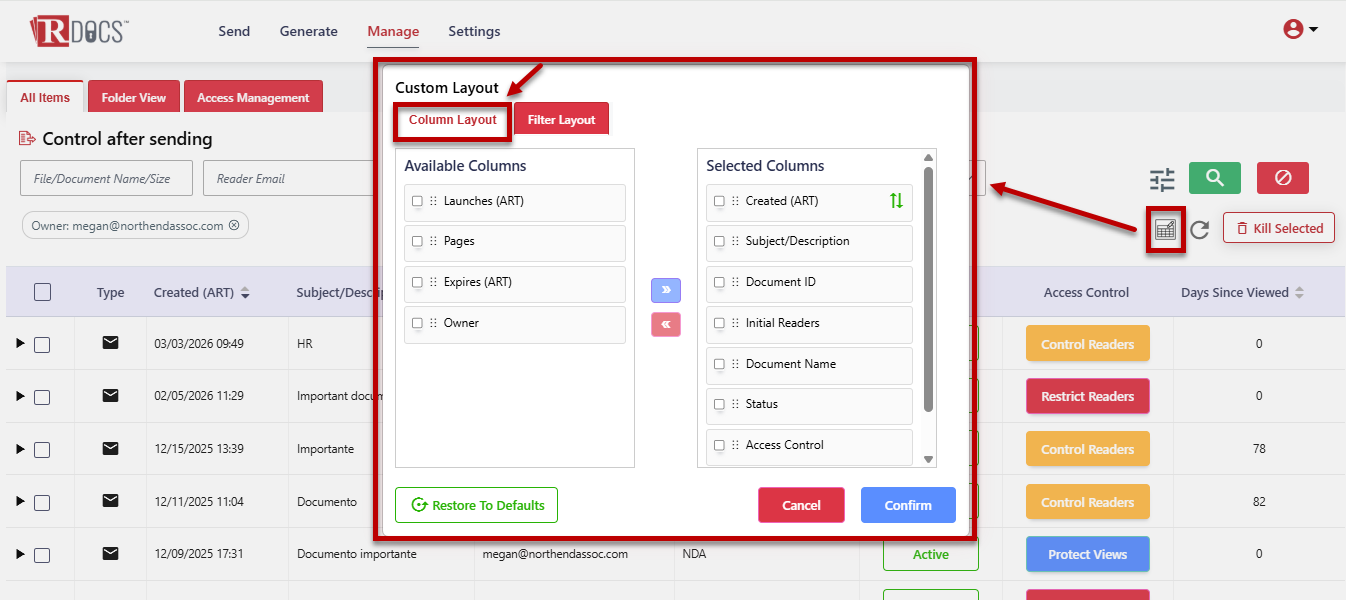
Task: Move columns left with red double-arrow button
Action: tap(666, 324)
